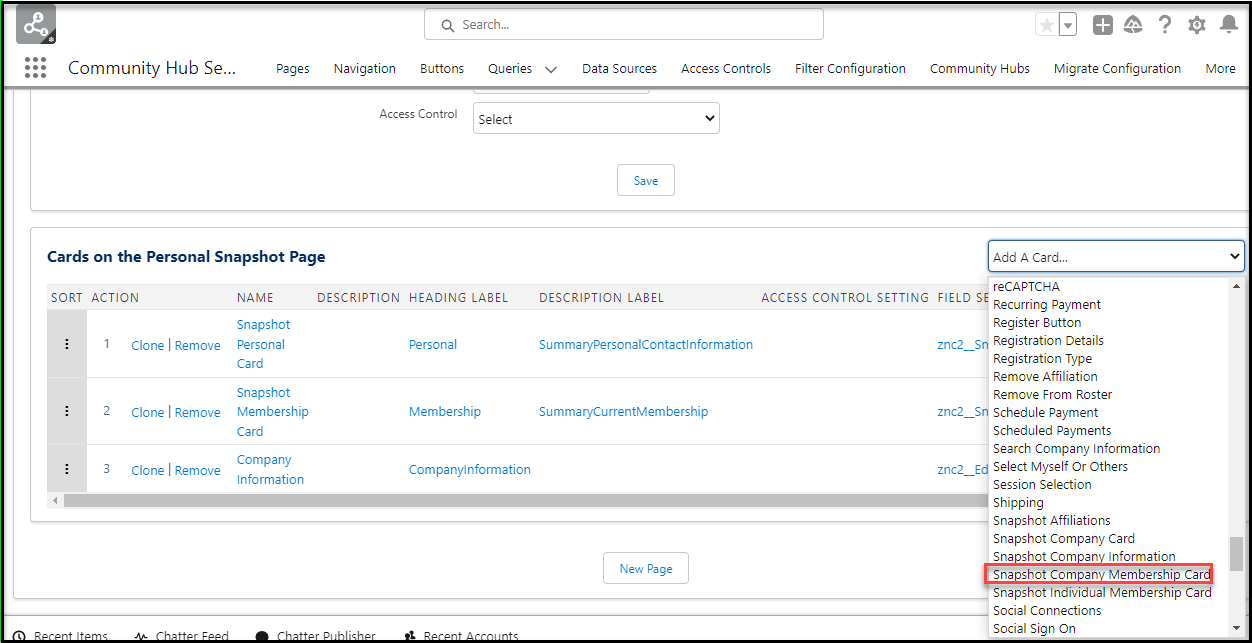Viewport: 1252px width, 643px height.
Task: Switch to the Data Sources tab
Action: pyautogui.click(x=619, y=69)
